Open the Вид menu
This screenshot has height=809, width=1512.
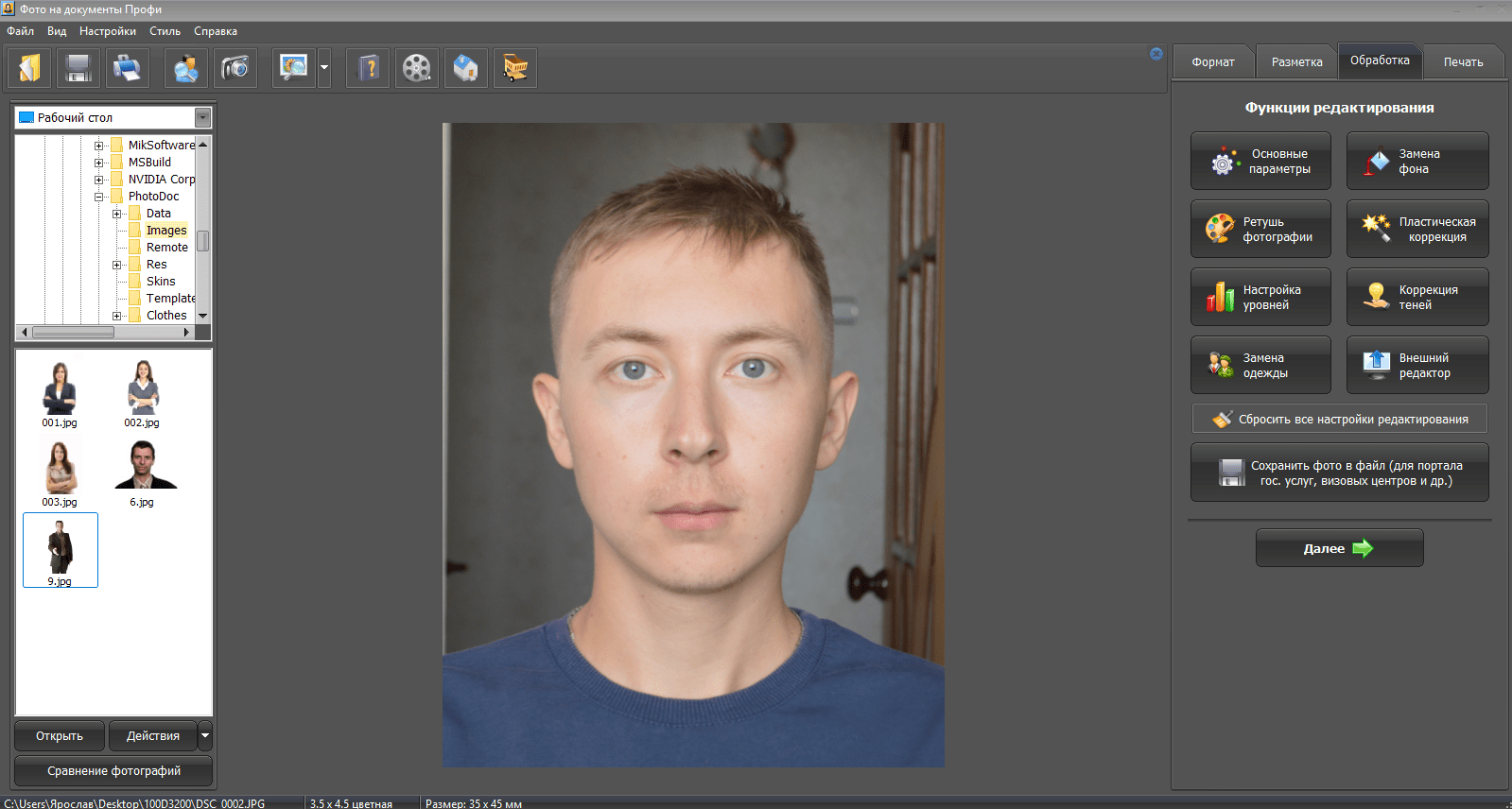click(x=57, y=31)
